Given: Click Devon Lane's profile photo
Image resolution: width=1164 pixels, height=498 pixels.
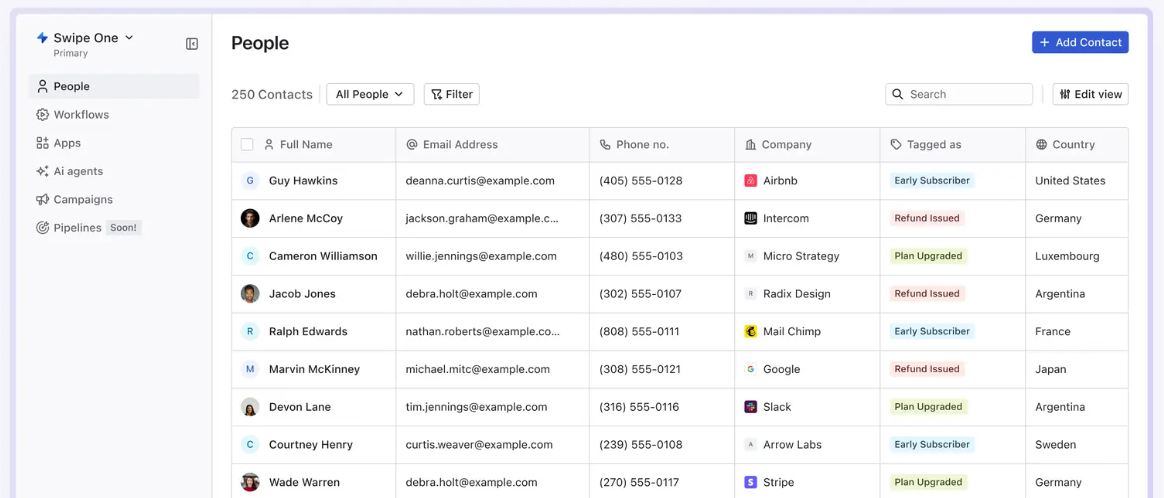Looking at the screenshot, I should pos(250,407).
